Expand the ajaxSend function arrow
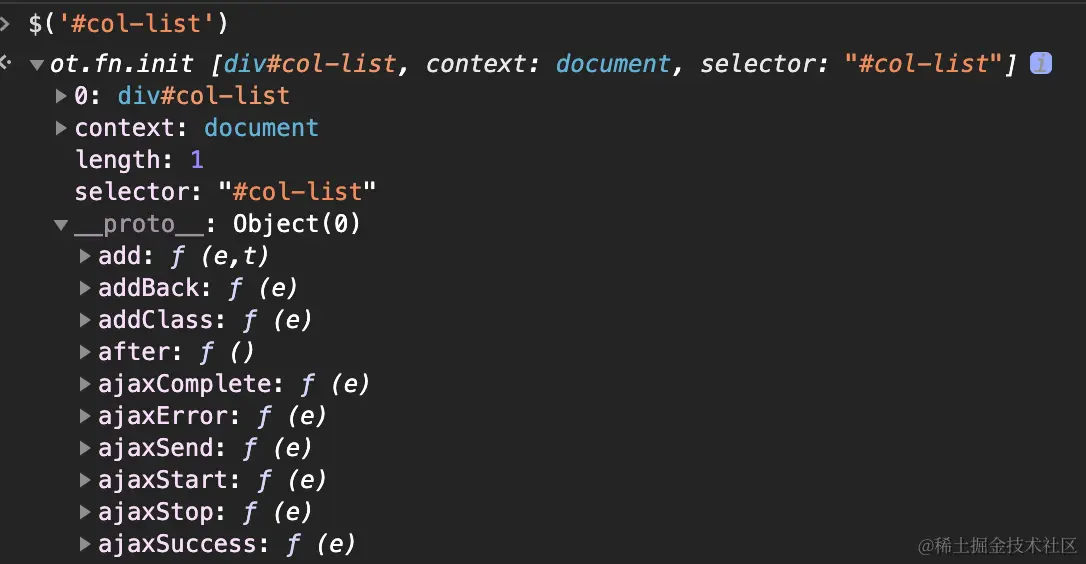Viewport: 1086px width, 564px height. (86, 449)
